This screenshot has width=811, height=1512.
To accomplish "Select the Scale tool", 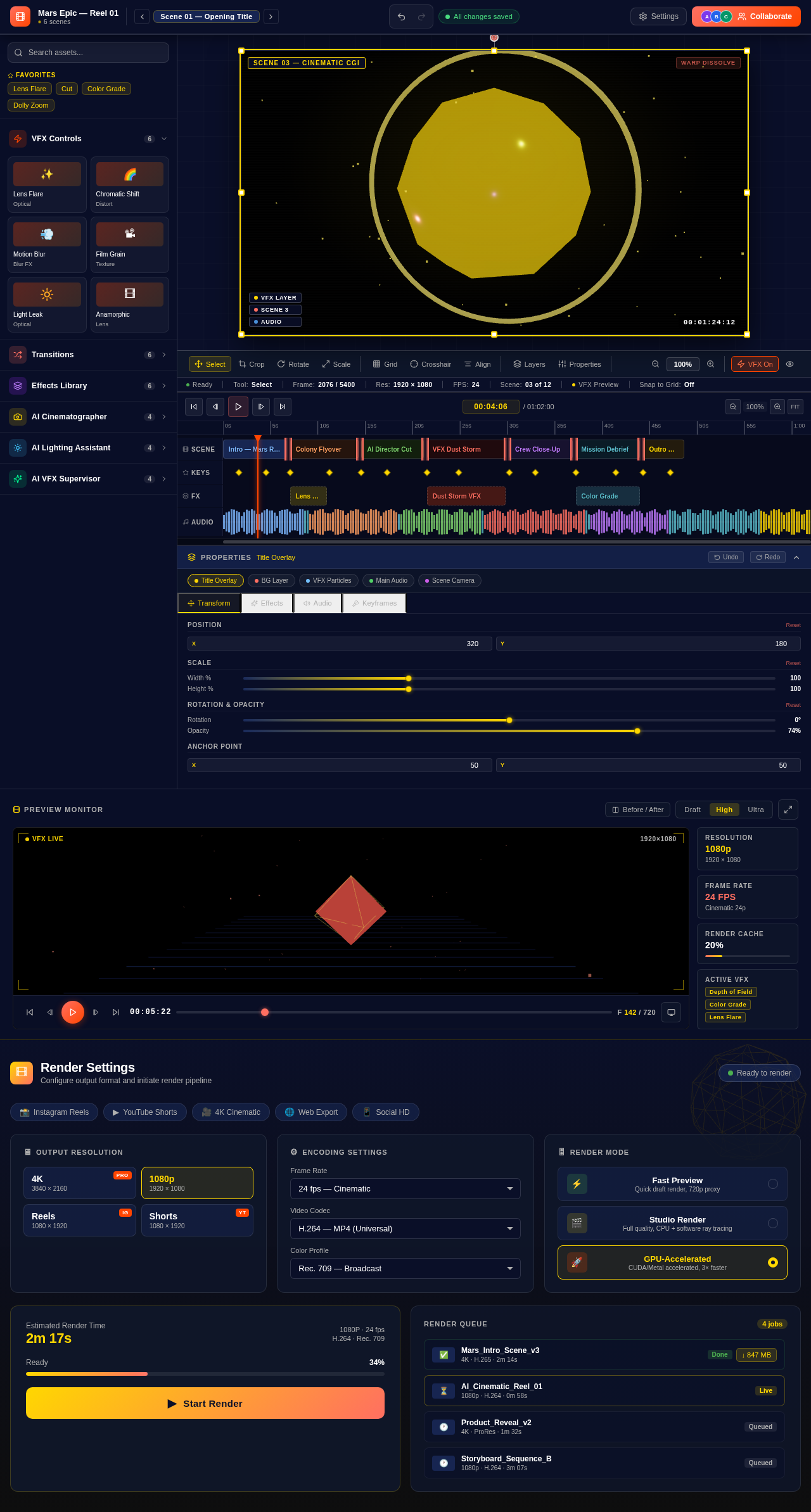I will click(336, 364).
